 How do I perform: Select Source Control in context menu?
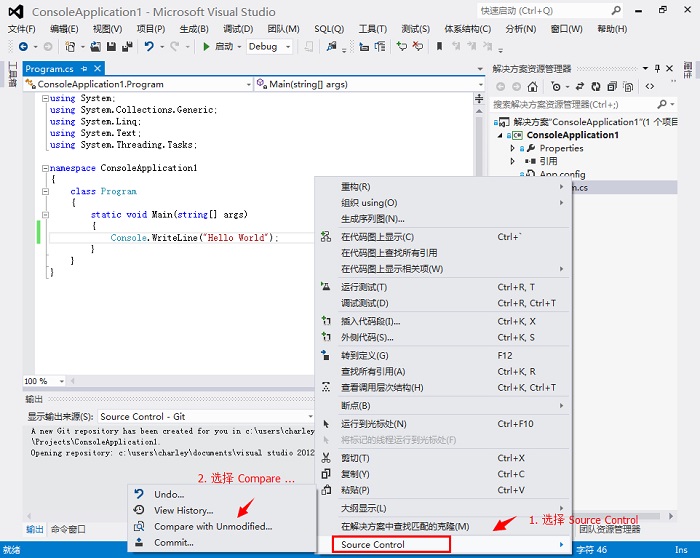[x=444, y=545]
